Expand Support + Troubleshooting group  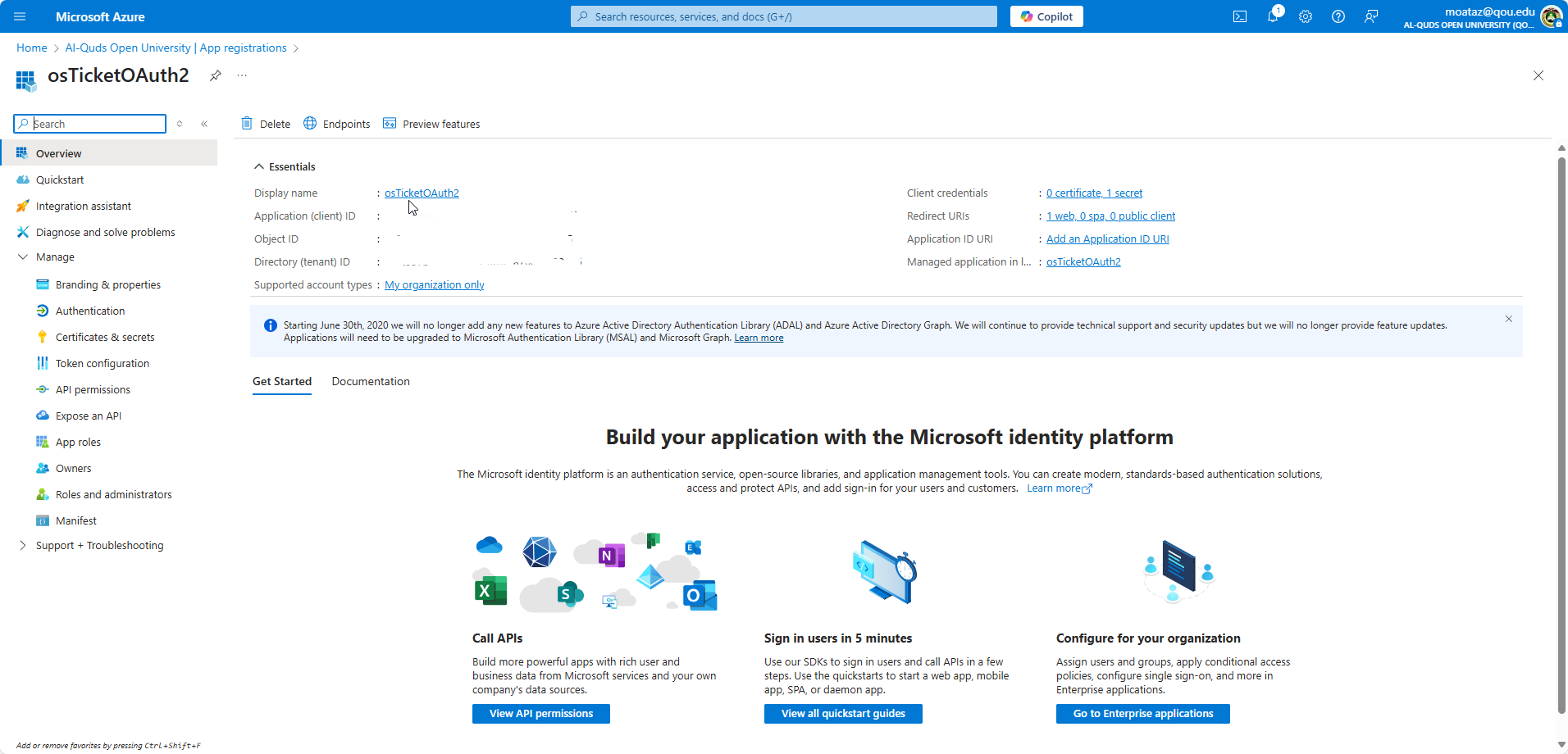point(23,545)
